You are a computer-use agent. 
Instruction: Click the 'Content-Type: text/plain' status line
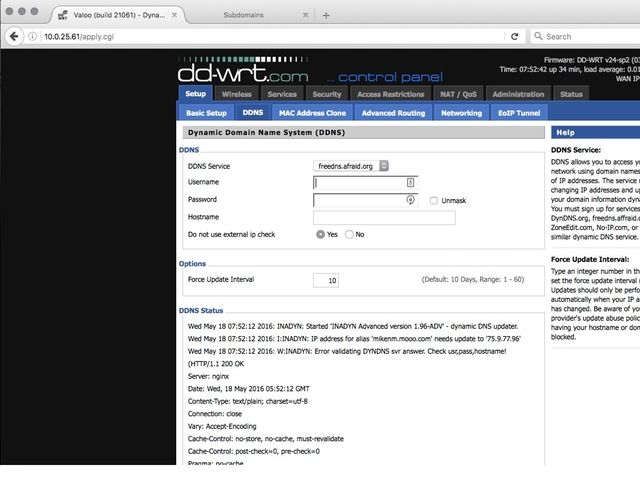[248, 401]
